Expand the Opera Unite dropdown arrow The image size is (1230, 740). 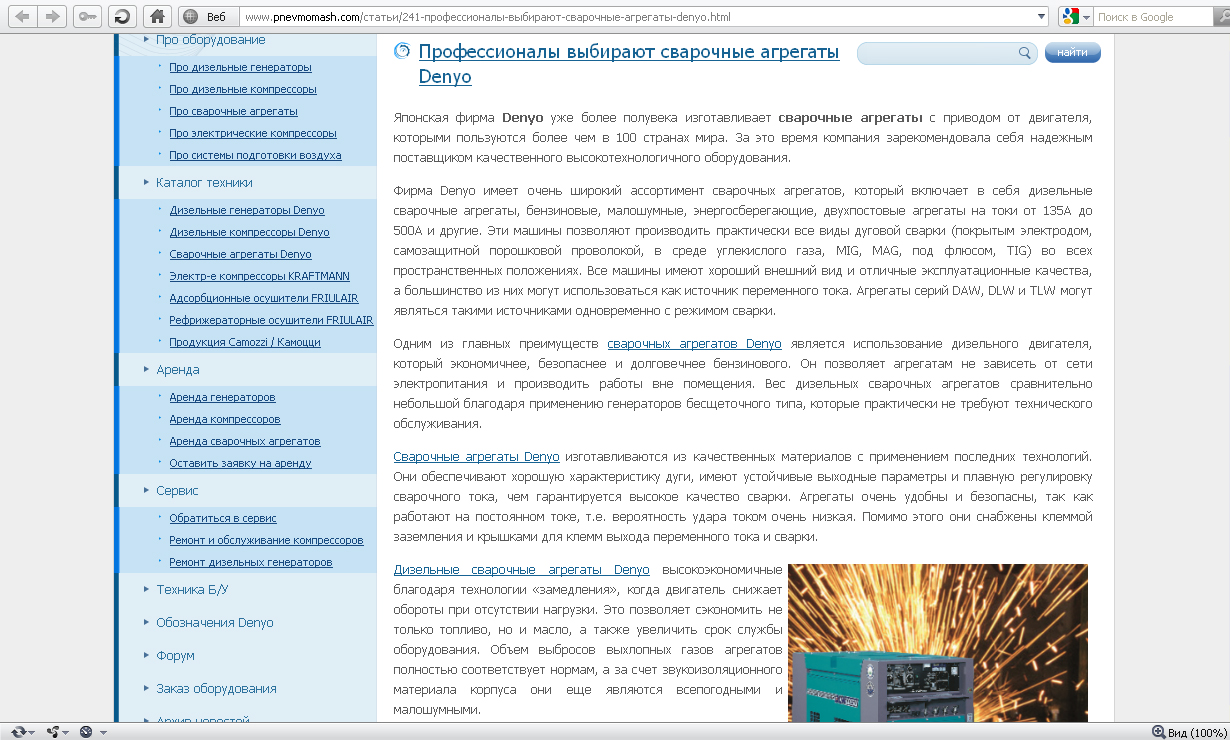67,733
